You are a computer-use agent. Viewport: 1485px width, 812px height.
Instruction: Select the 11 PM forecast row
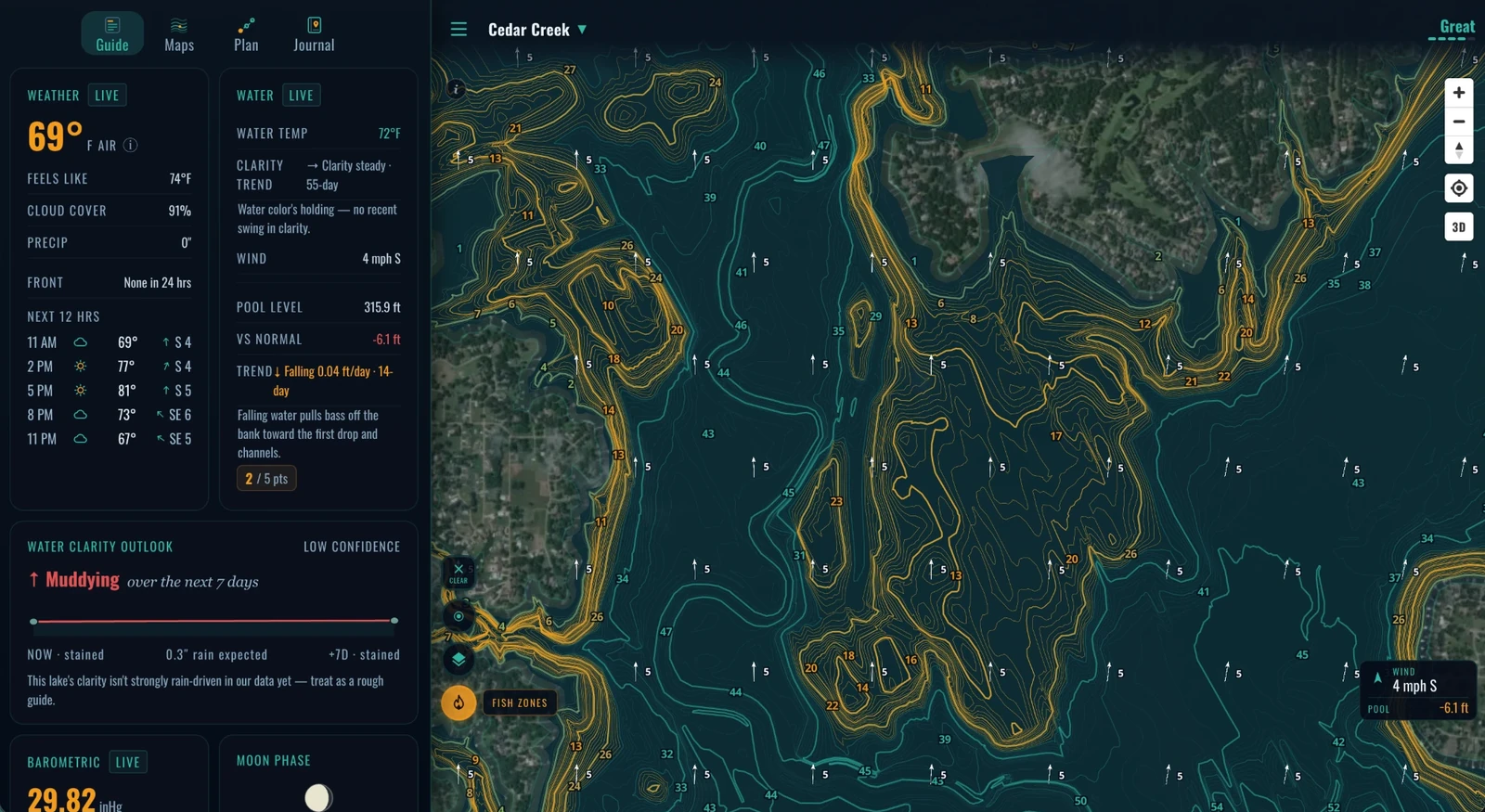coord(110,439)
